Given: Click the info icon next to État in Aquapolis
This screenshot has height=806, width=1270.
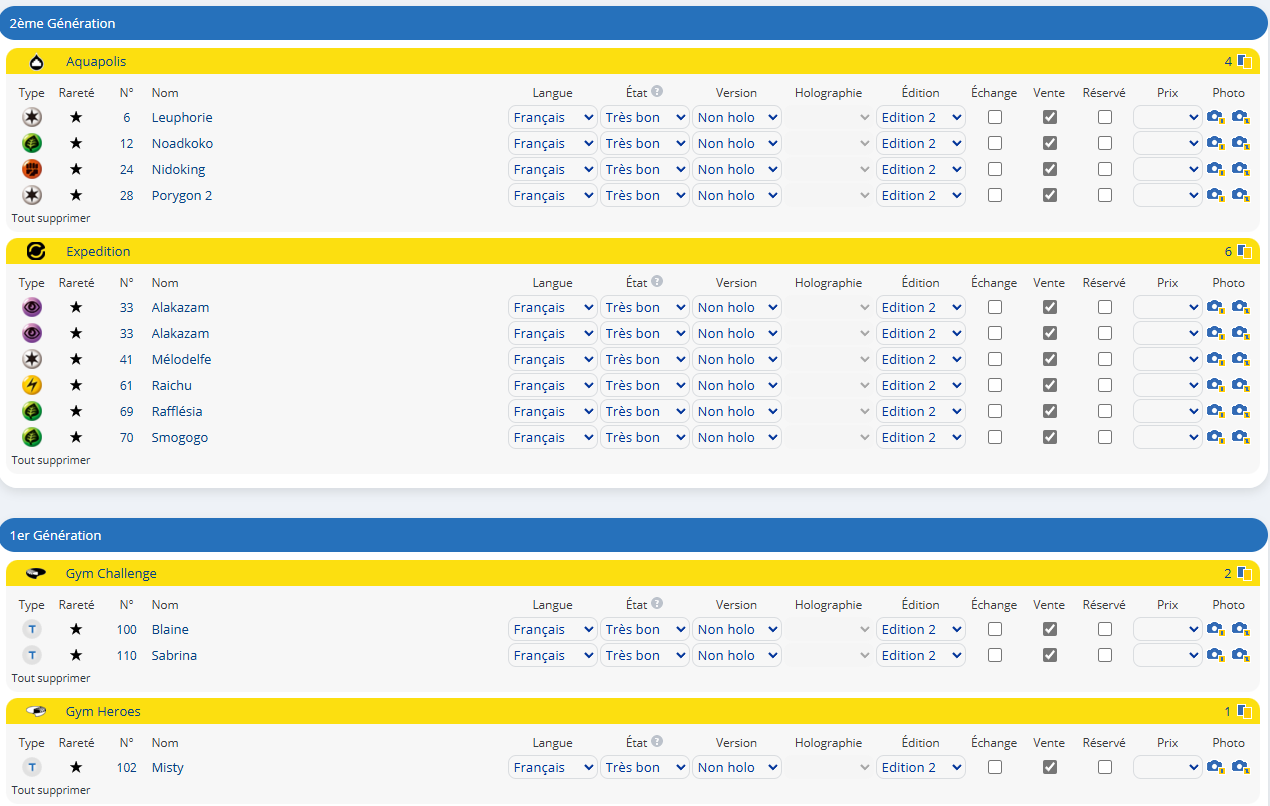Looking at the screenshot, I should point(657,91).
